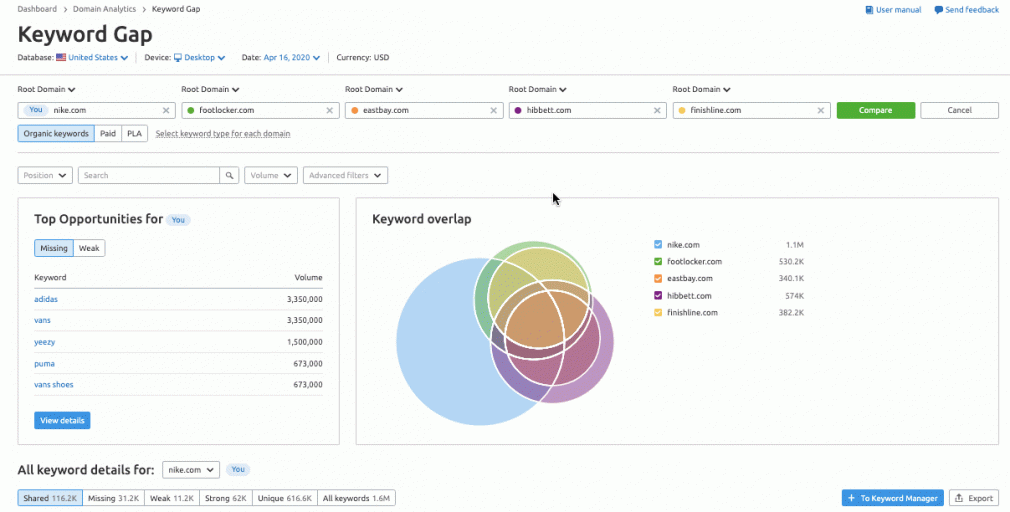Go to Domain Analytics breadcrumb

[104, 10]
